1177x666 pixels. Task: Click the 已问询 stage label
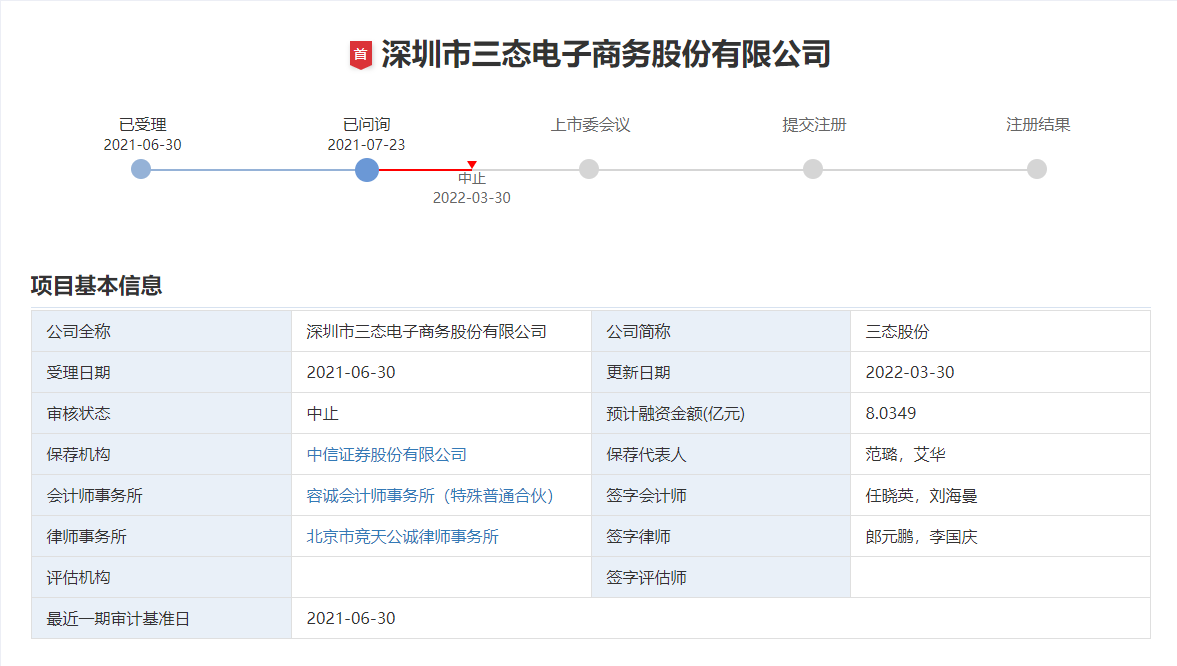366,125
